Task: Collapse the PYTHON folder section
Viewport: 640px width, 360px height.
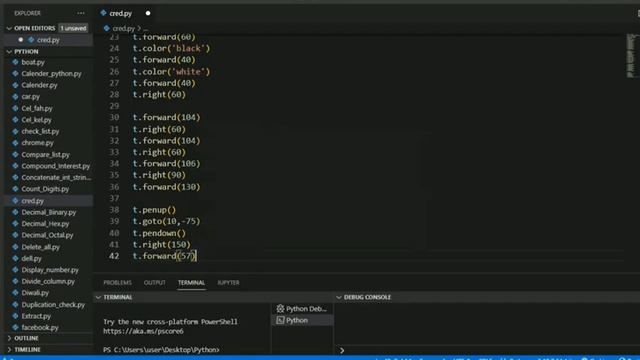Action: click(9, 52)
